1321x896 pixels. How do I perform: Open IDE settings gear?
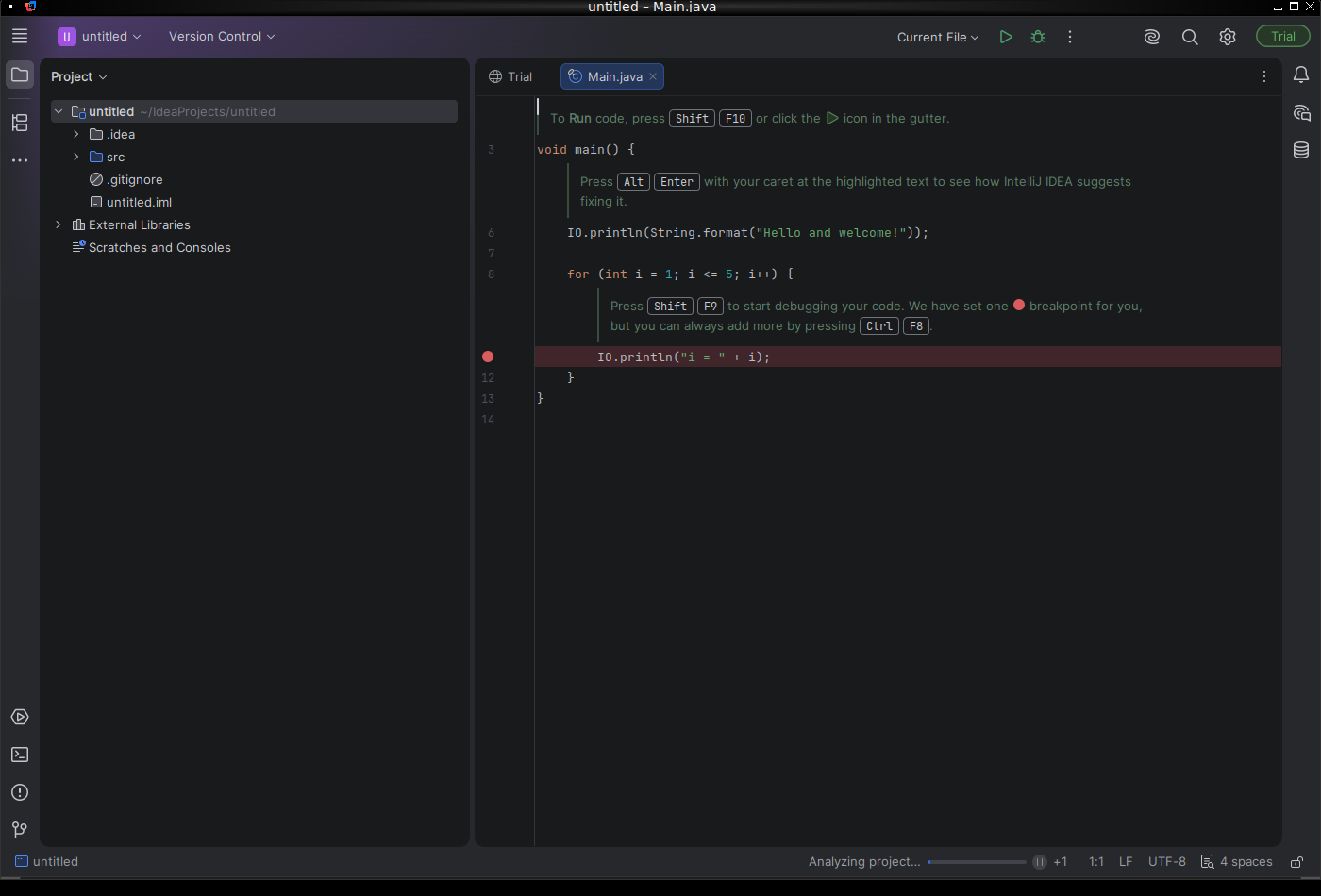pyautogui.click(x=1228, y=37)
